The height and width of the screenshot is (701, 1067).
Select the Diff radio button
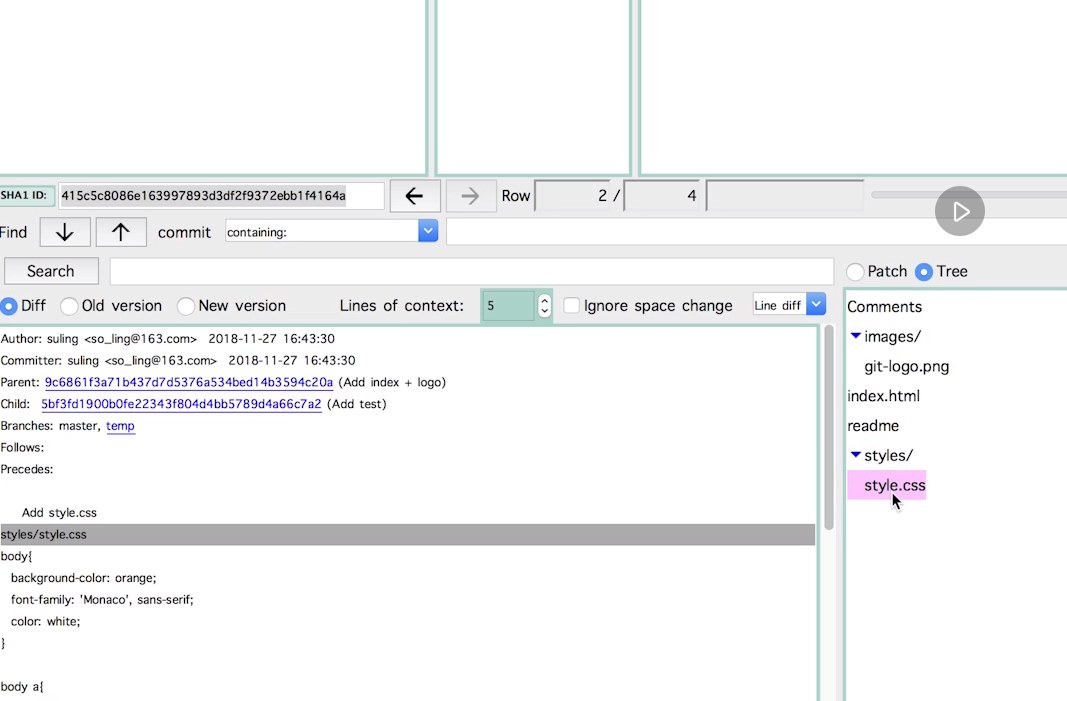pyautogui.click(x=9, y=306)
